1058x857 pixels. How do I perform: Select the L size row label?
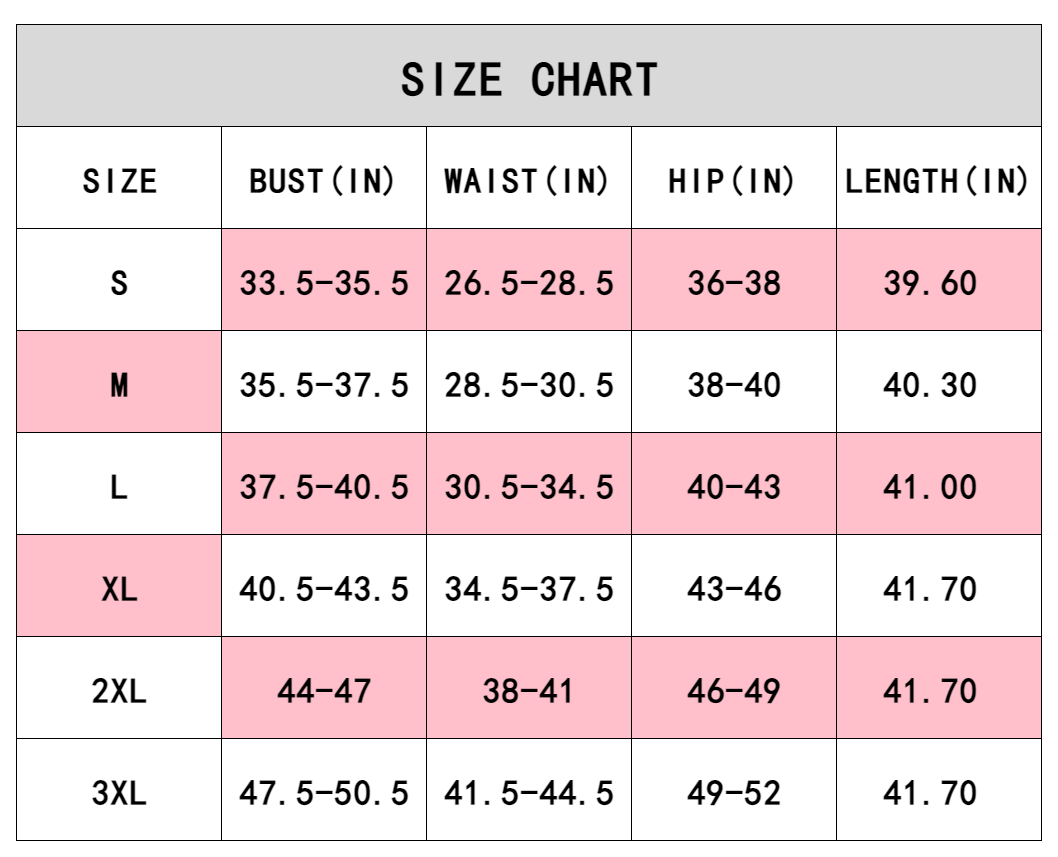coord(119,487)
